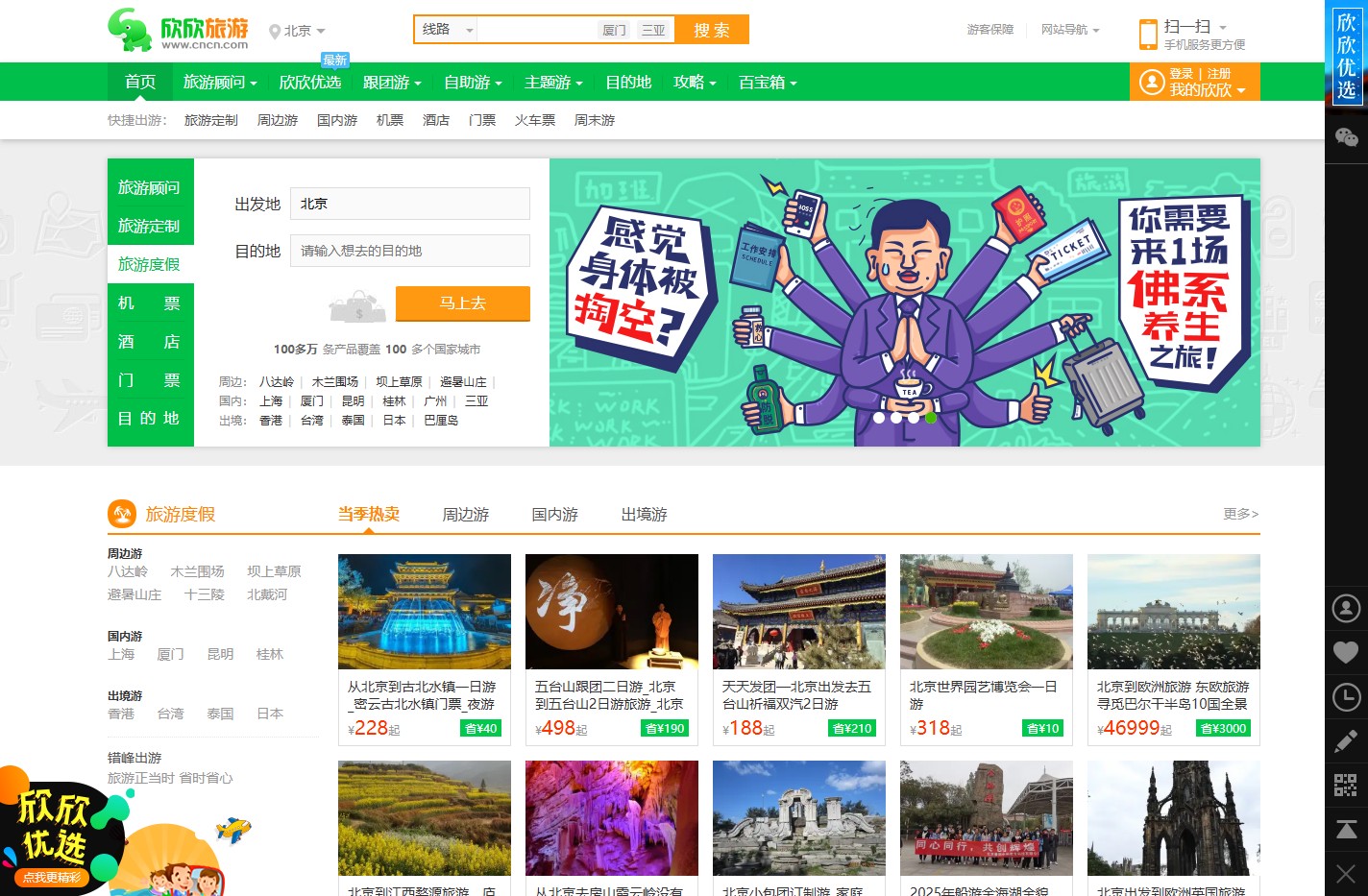Switch to the 出境游 tab

[x=644, y=514]
